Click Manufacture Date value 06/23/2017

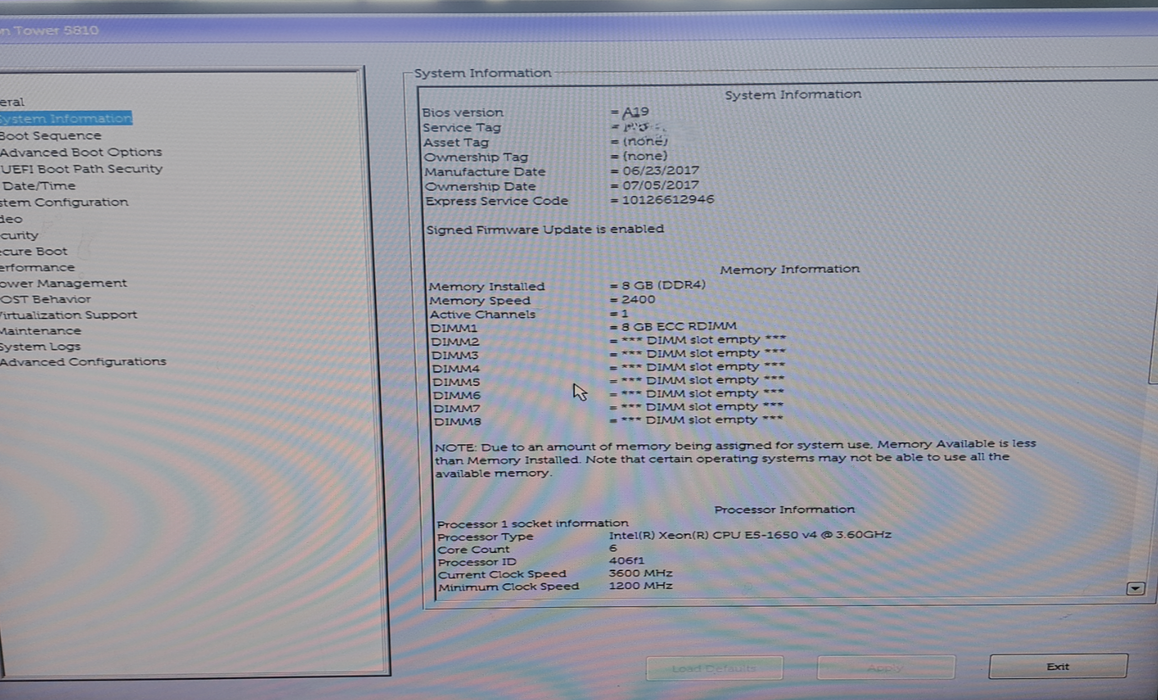[660, 171]
